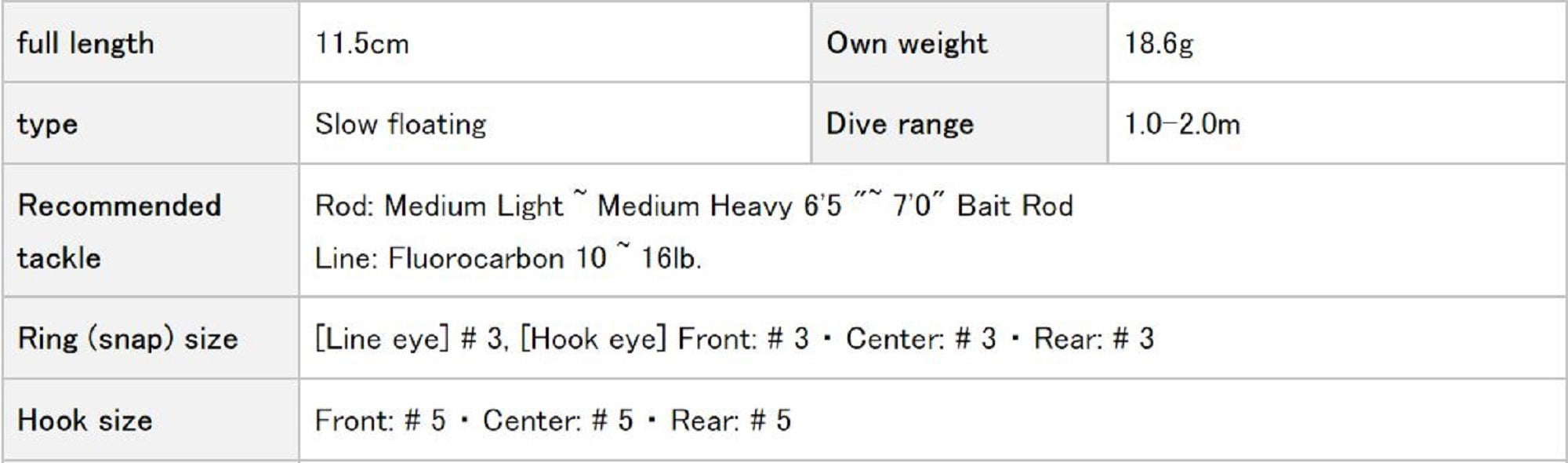The image size is (1568, 463).
Task: Select the "Slow floating" type value
Action: (x=401, y=124)
